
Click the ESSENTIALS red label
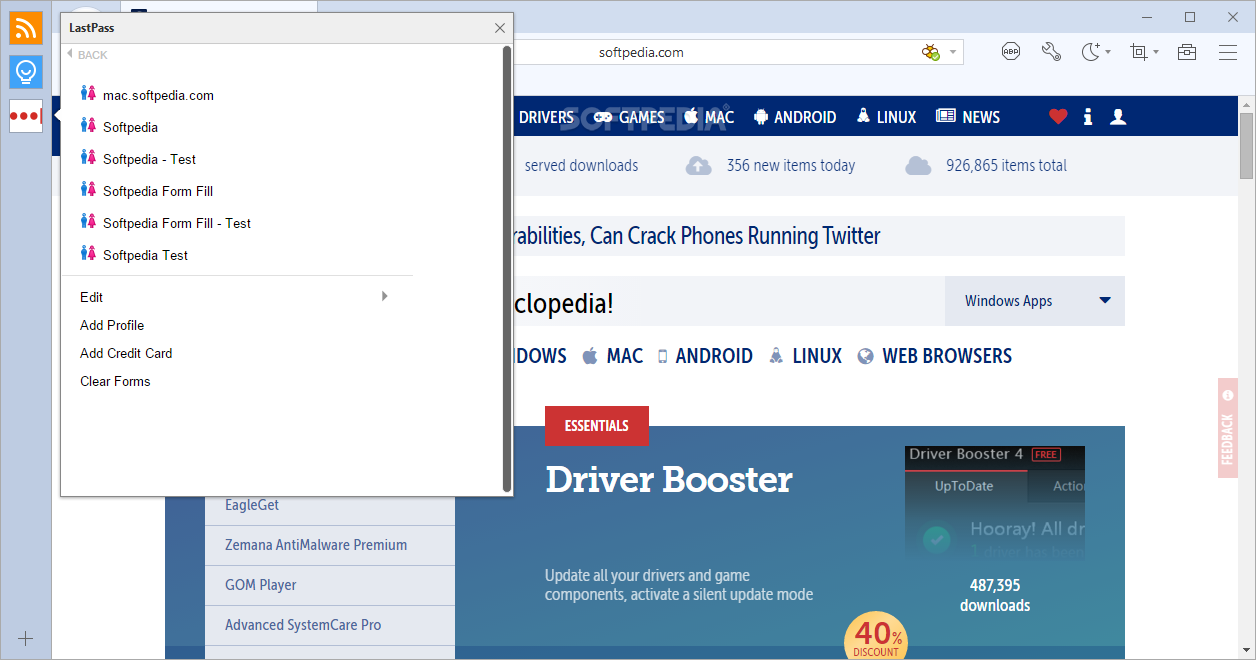[597, 426]
